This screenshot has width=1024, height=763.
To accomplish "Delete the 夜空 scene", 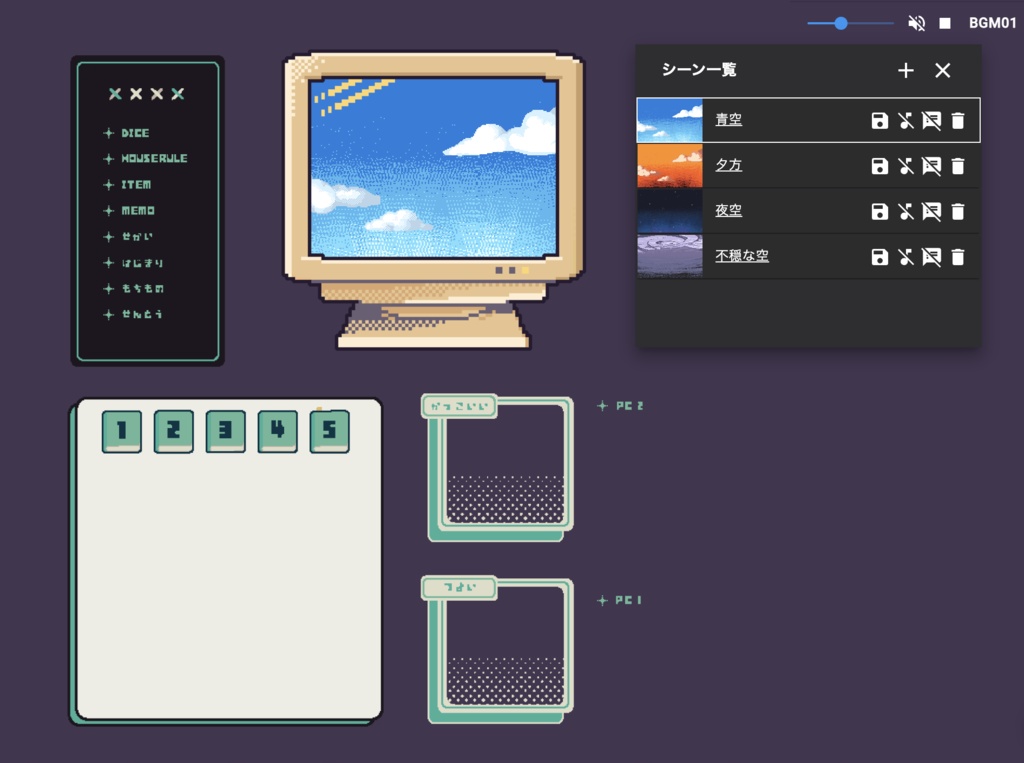I will tap(958, 212).
